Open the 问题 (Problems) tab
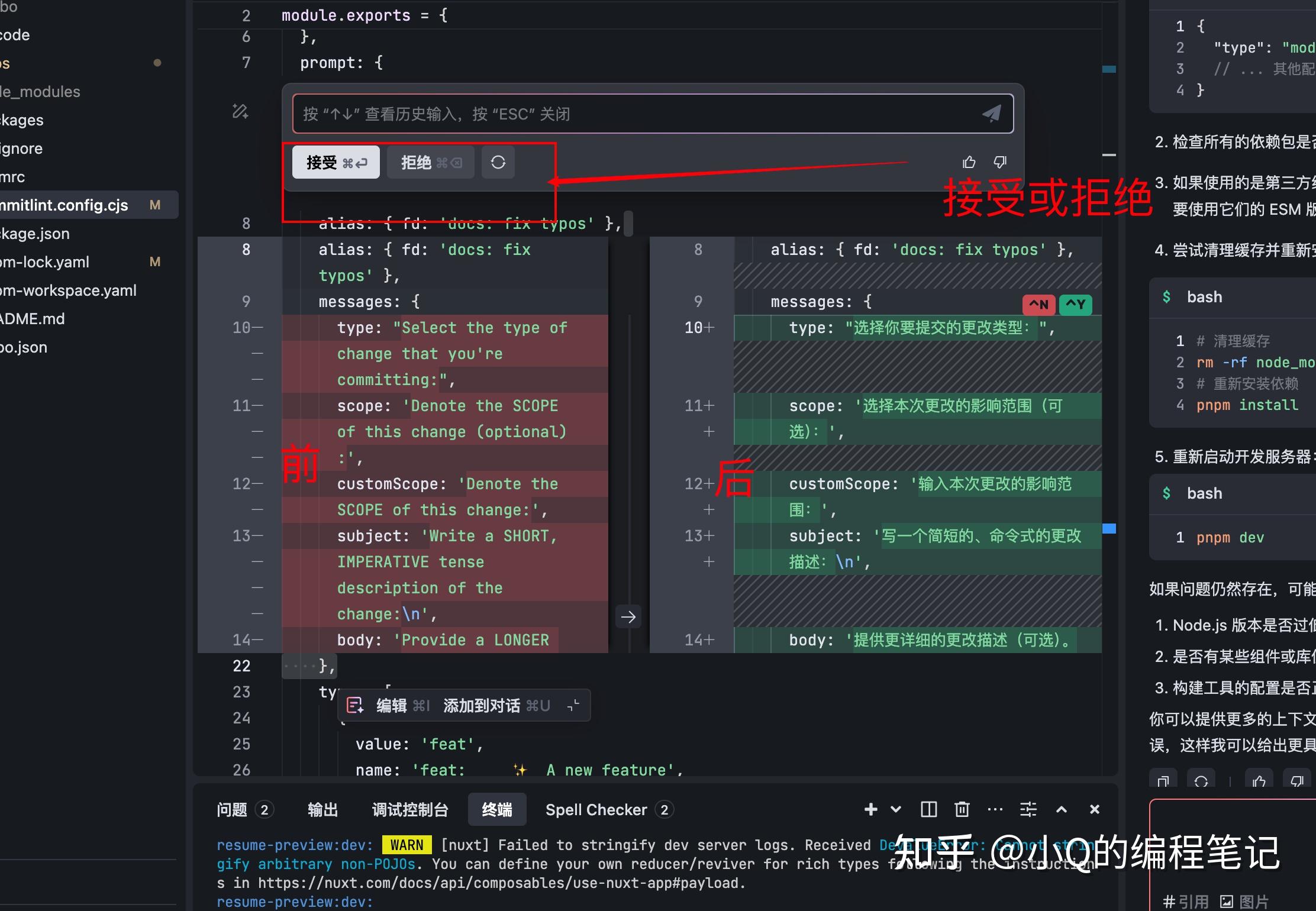This screenshot has width=1316, height=911. [231, 809]
